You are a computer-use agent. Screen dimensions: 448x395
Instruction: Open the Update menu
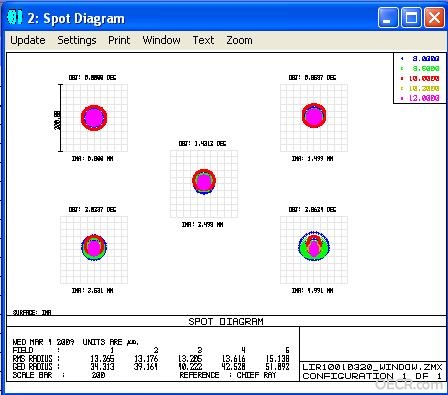tap(28, 40)
